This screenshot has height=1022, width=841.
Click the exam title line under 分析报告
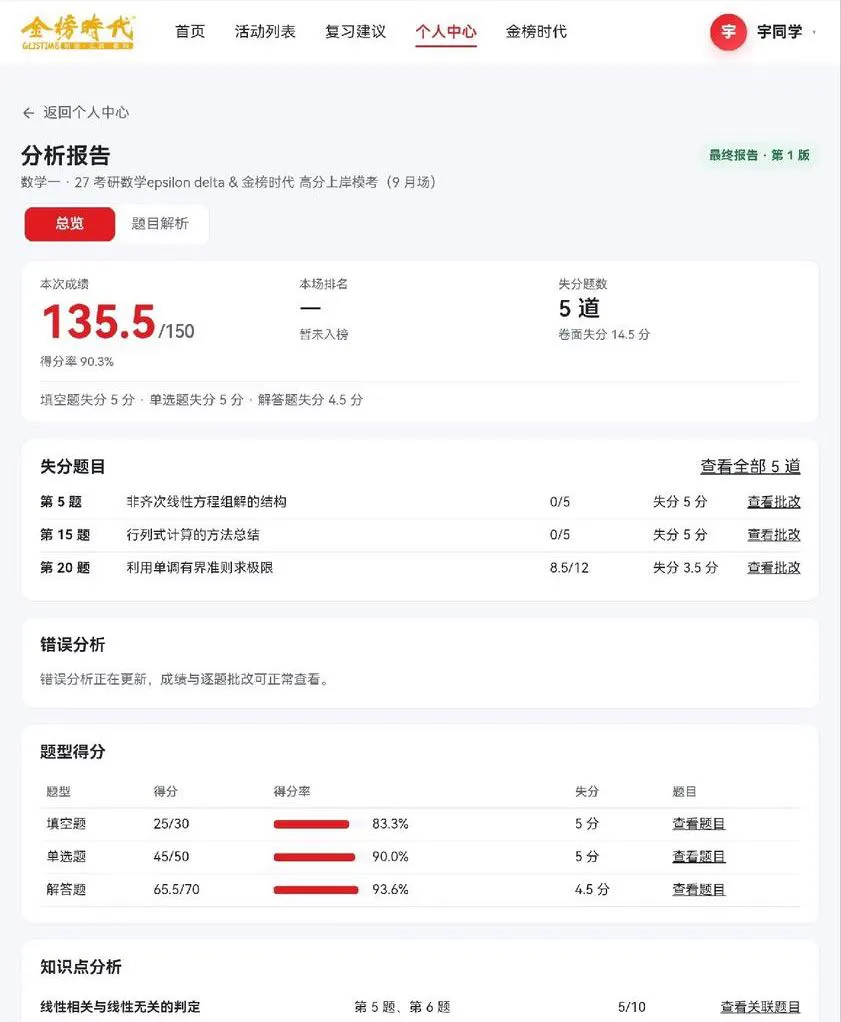pos(228,182)
